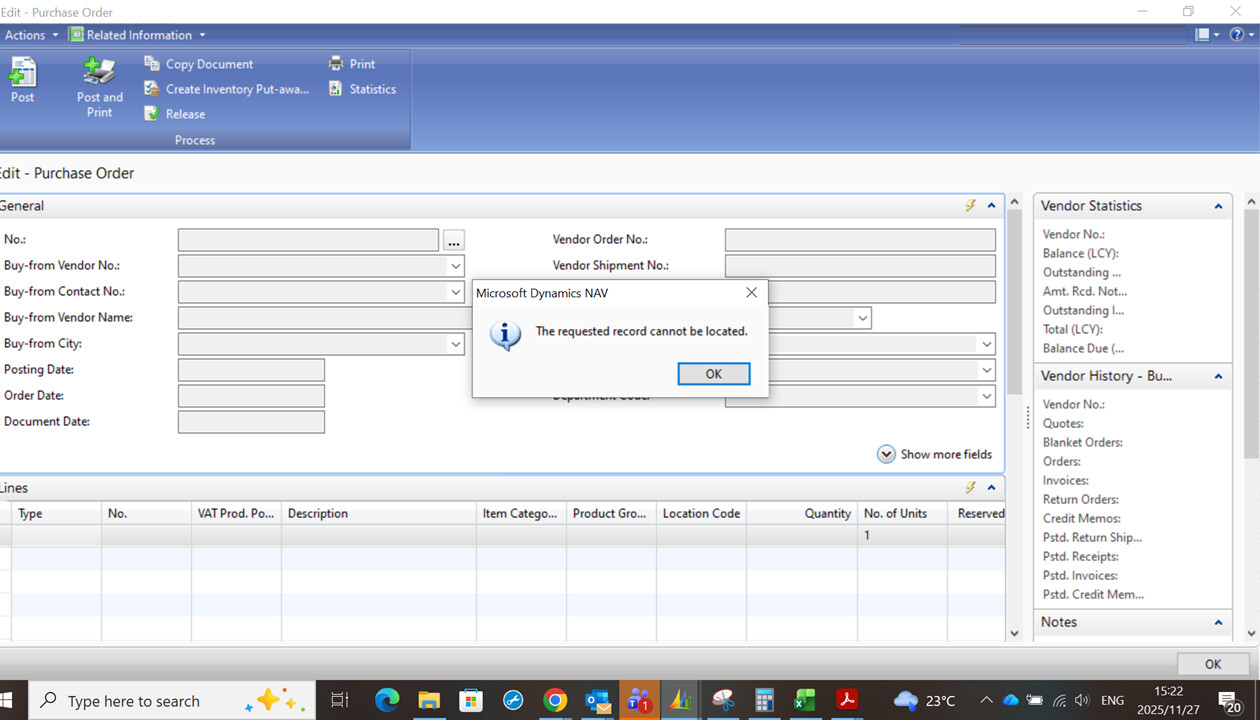Open Microsoft Teams from the taskbar

(638, 700)
